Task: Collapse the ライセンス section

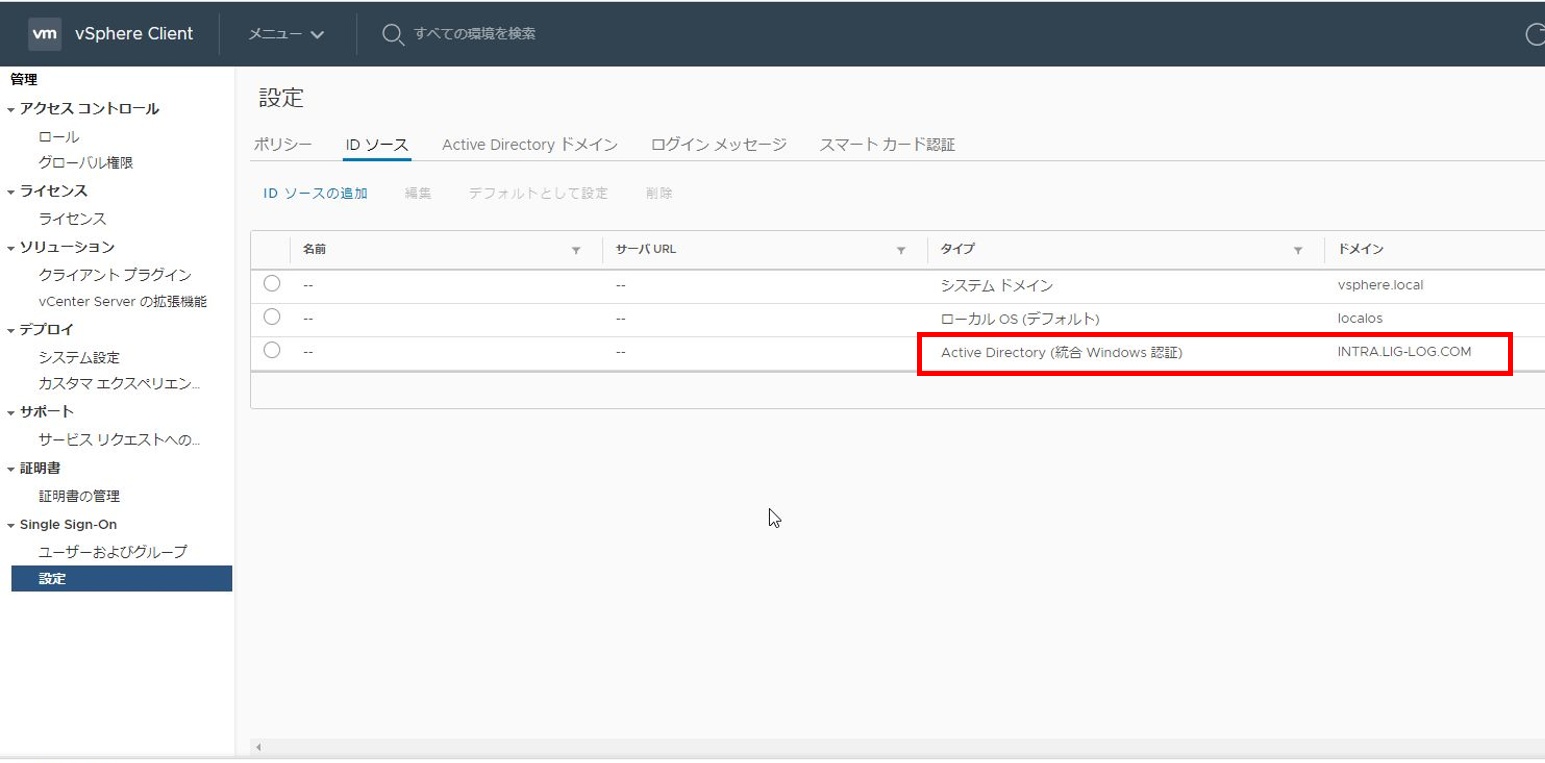Action: coord(11,191)
